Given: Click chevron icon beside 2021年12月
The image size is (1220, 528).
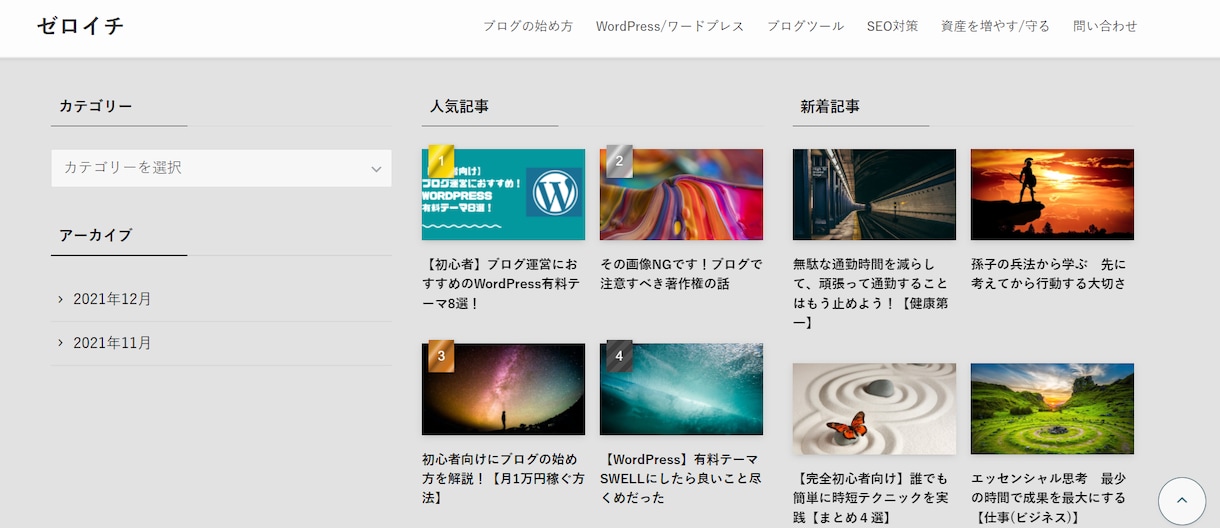Looking at the screenshot, I should point(61,299).
